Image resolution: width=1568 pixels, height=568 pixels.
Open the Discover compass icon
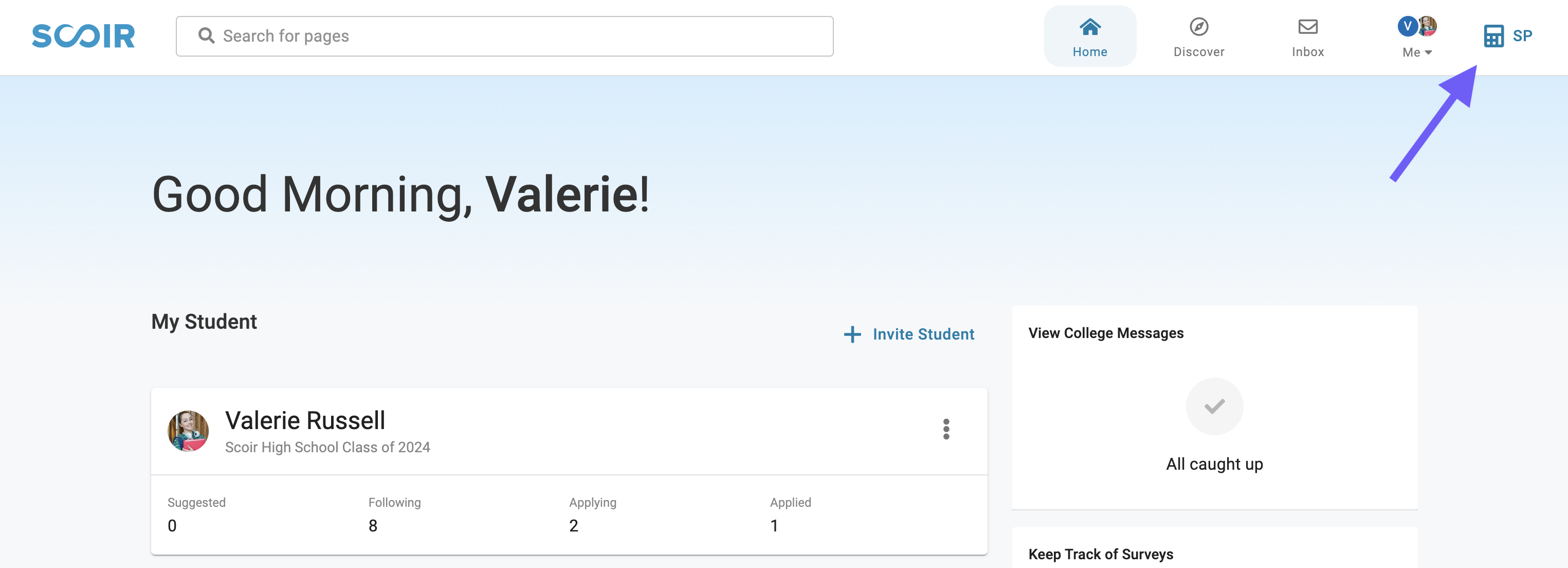pos(1198,27)
